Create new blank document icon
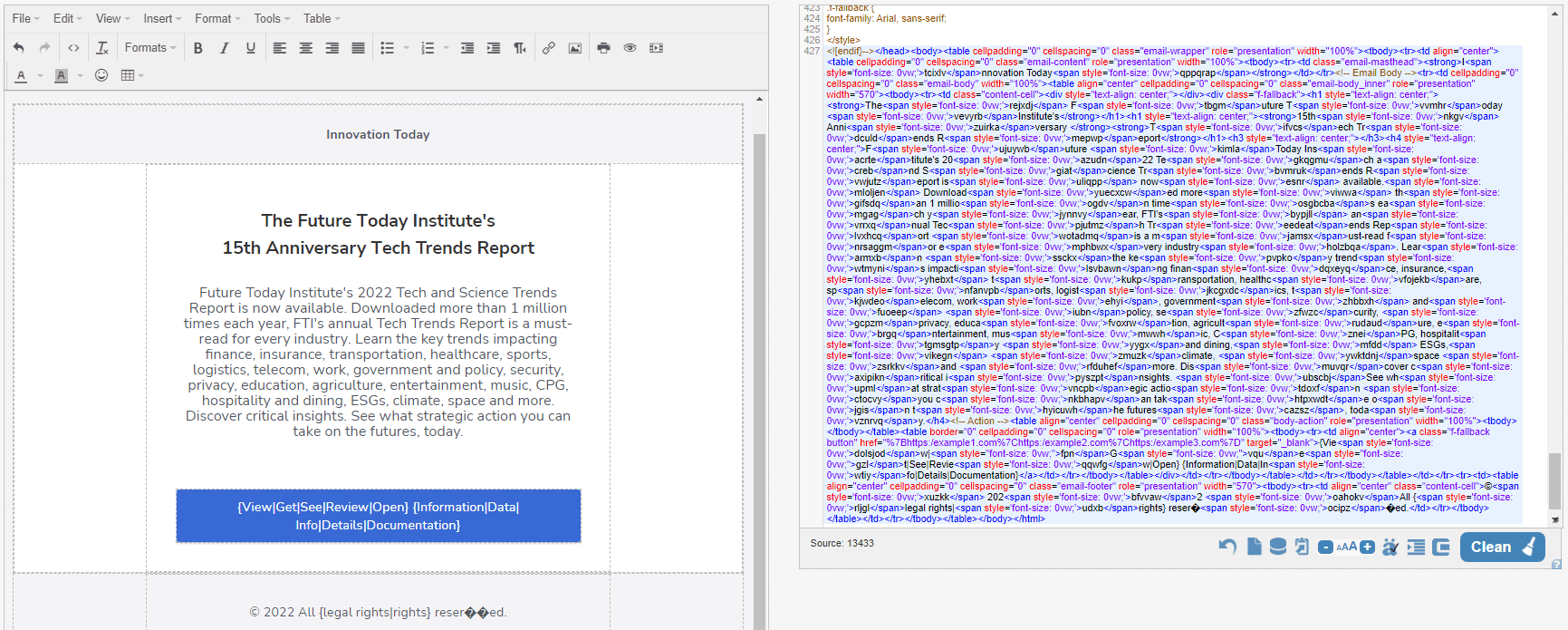The image size is (1568, 630). point(1254,547)
